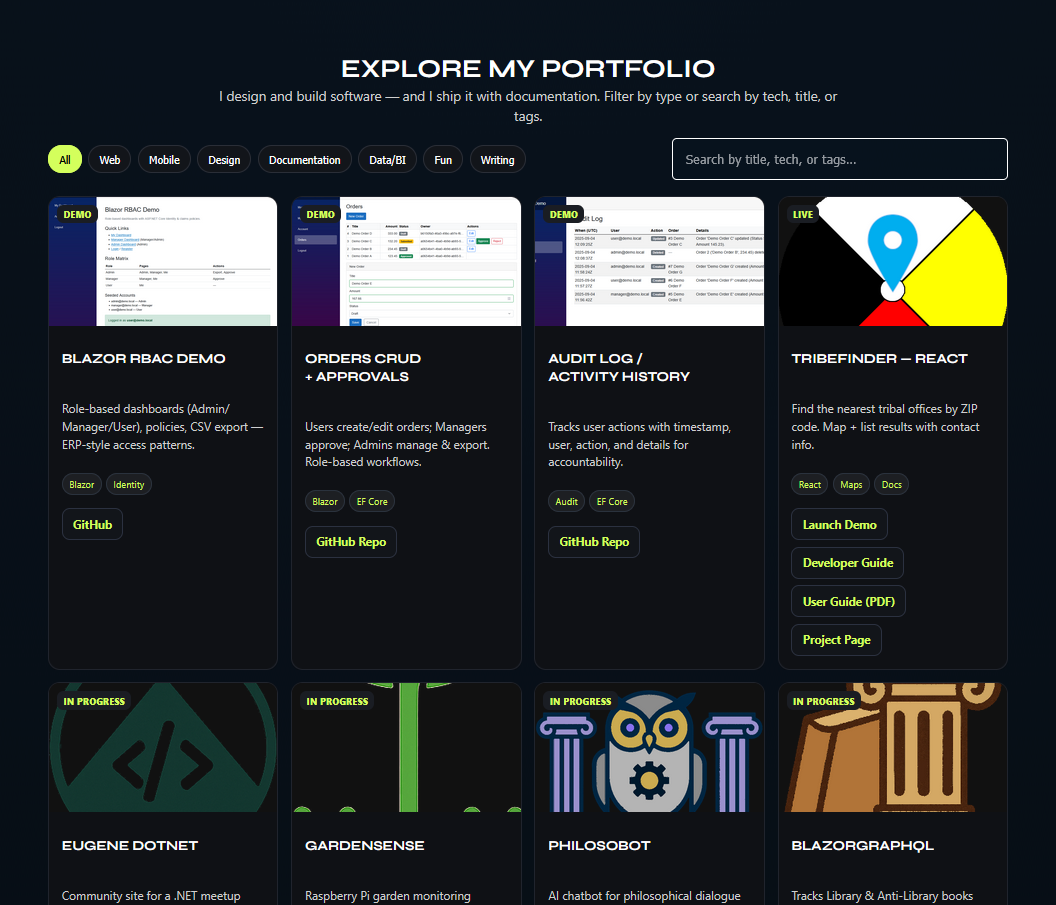Screen dimensions: 1056x905
Task: Click the React tag on TribeFinder card
Action: [809, 484]
